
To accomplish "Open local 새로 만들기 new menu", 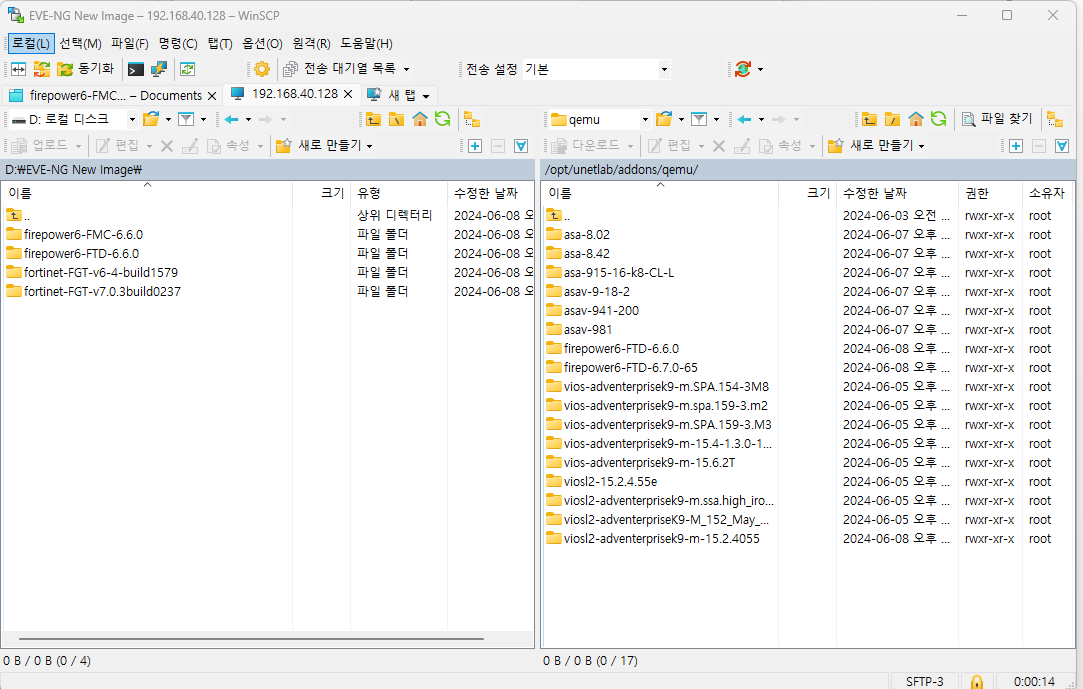I will (x=325, y=146).
